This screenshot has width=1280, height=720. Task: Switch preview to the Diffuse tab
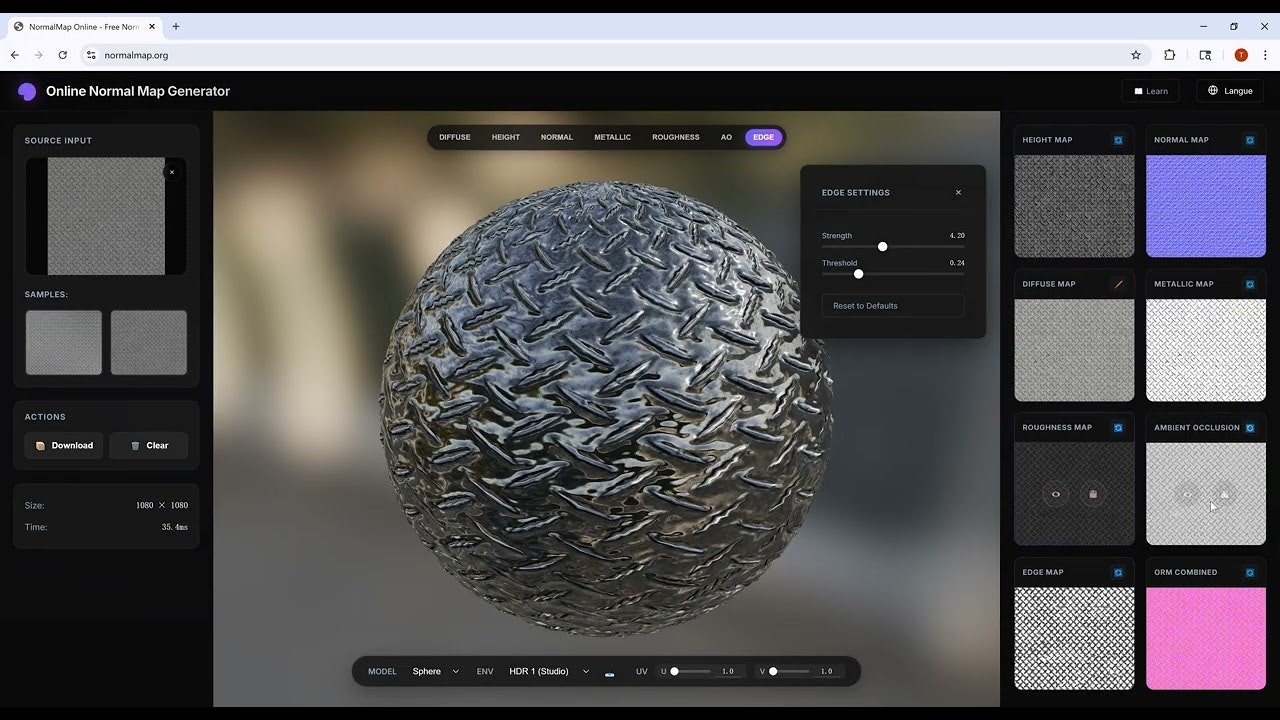(455, 137)
